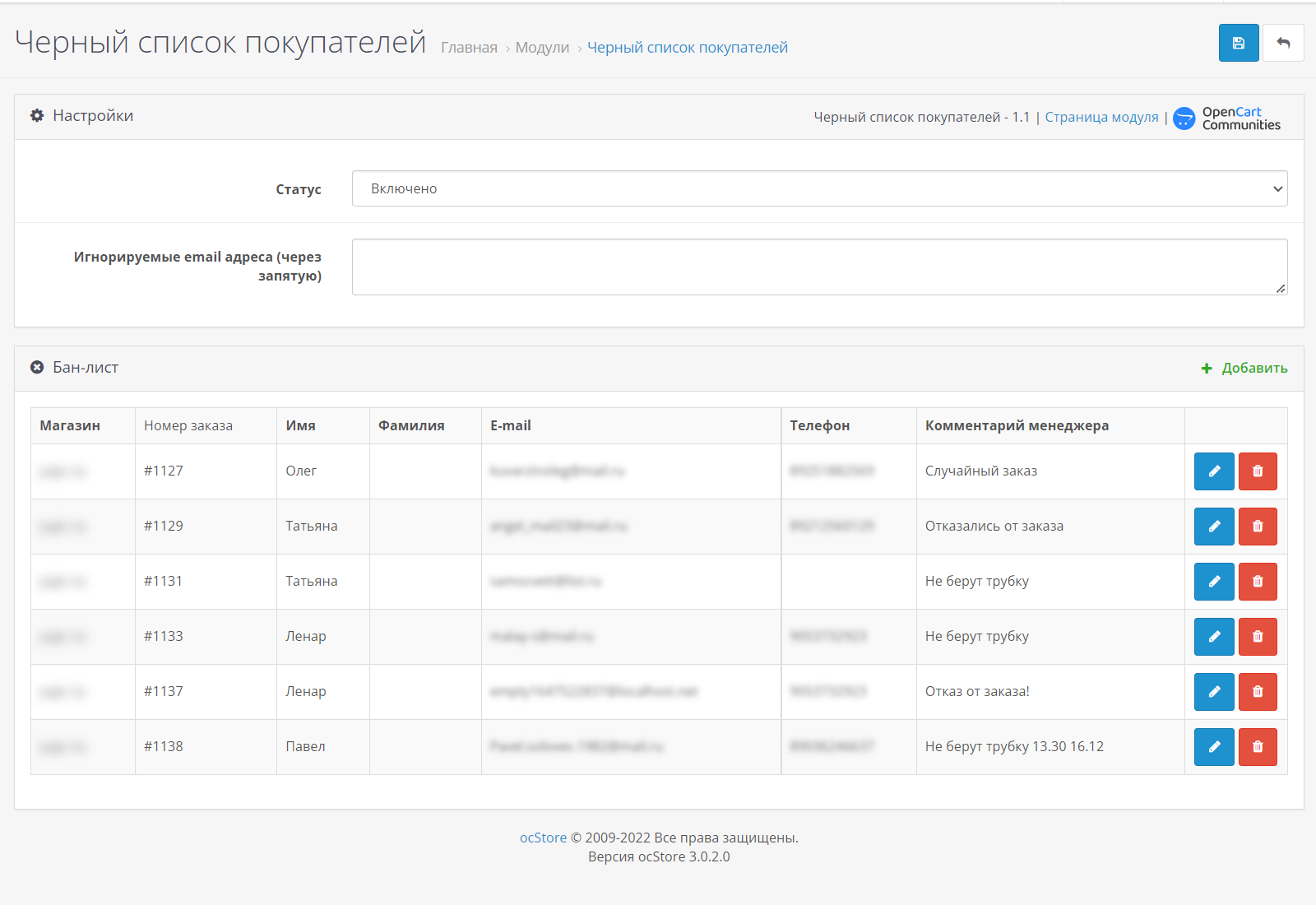Click the Бан-лист panel heading
This screenshot has width=1316, height=905.
coord(74,368)
